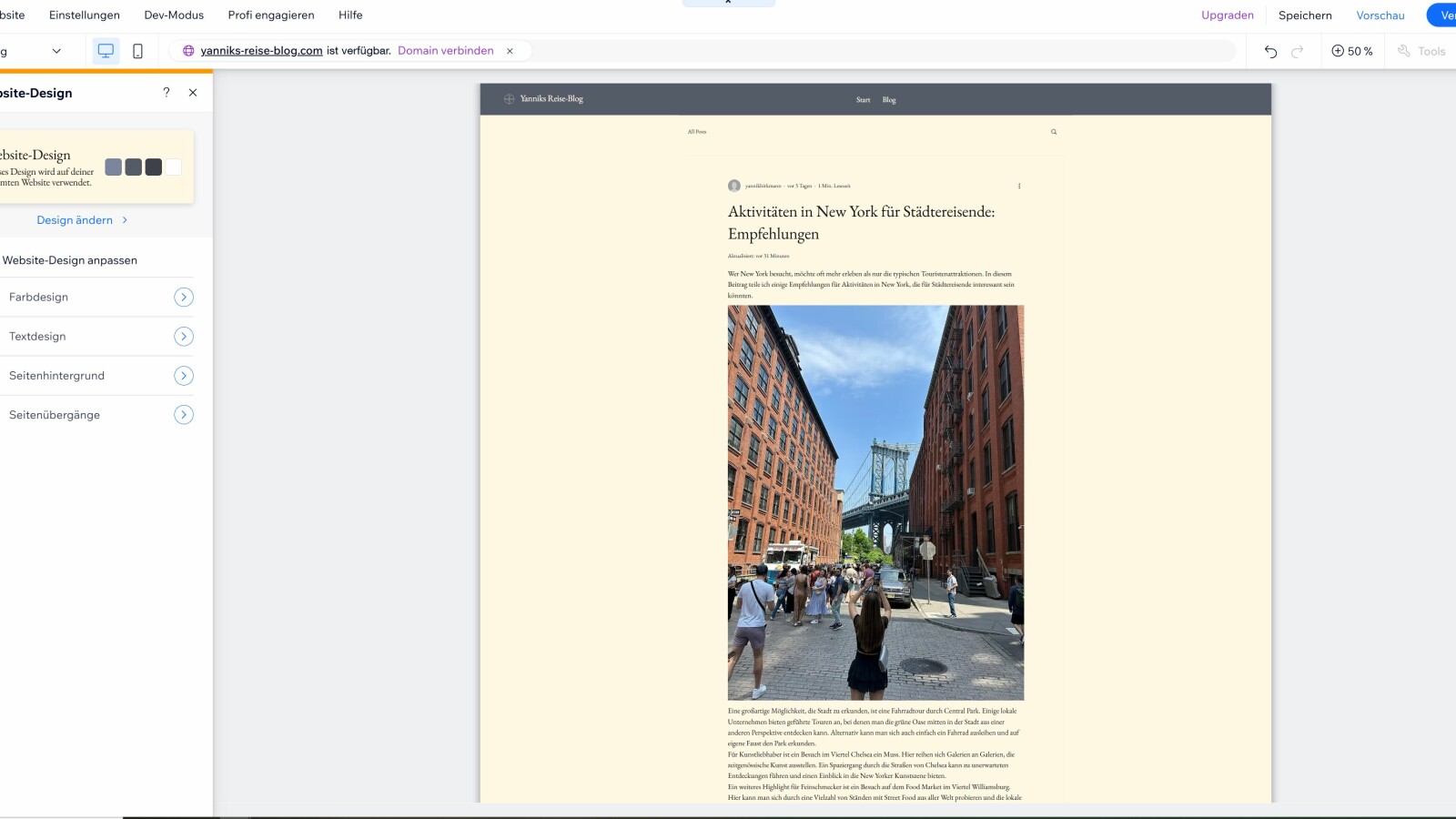Click the undo arrow icon
This screenshot has width=1456, height=819.
tap(1270, 51)
